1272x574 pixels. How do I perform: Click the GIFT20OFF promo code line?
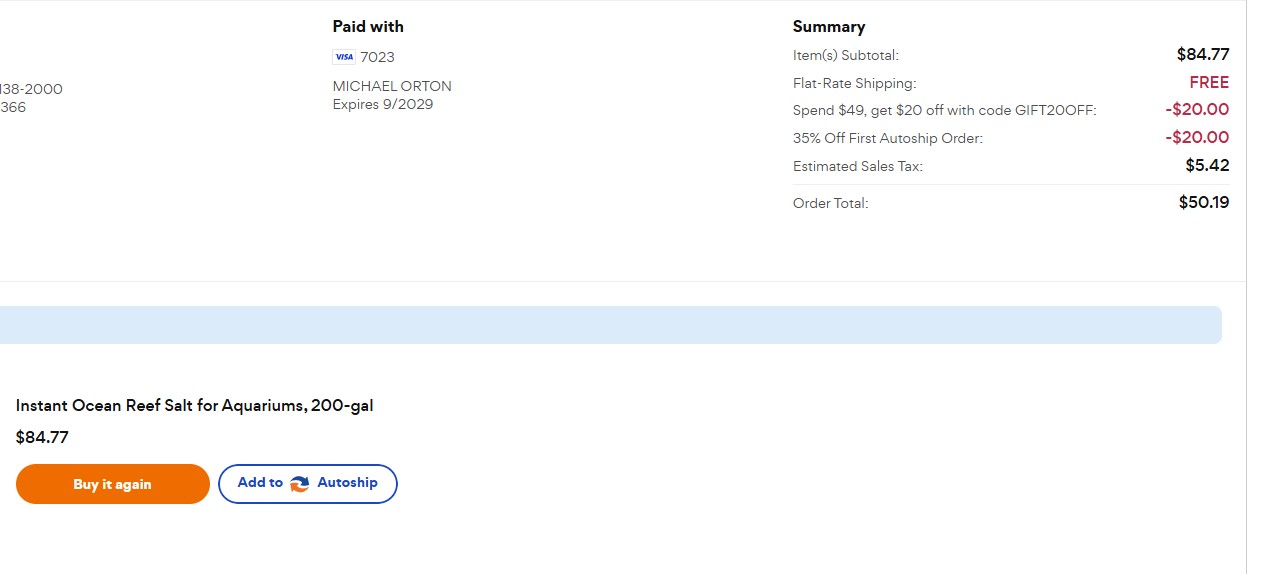click(x=944, y=111)
